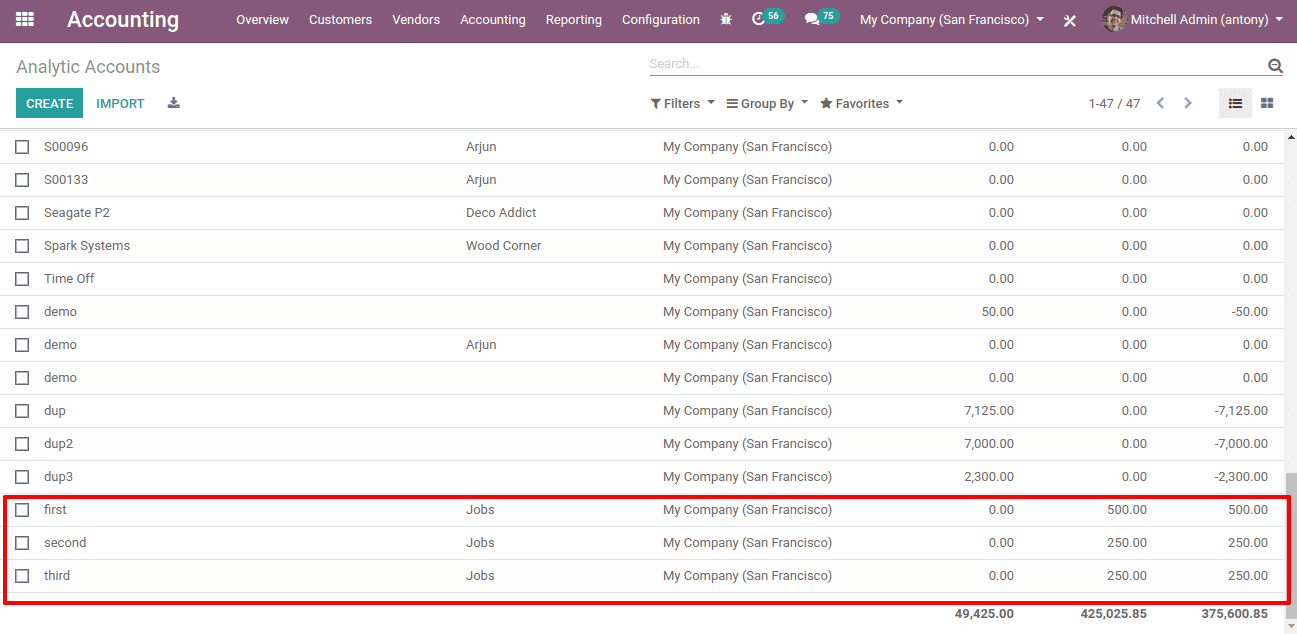Open the dup3 analytic account
Screen dimensions: 1297x634
58,477
